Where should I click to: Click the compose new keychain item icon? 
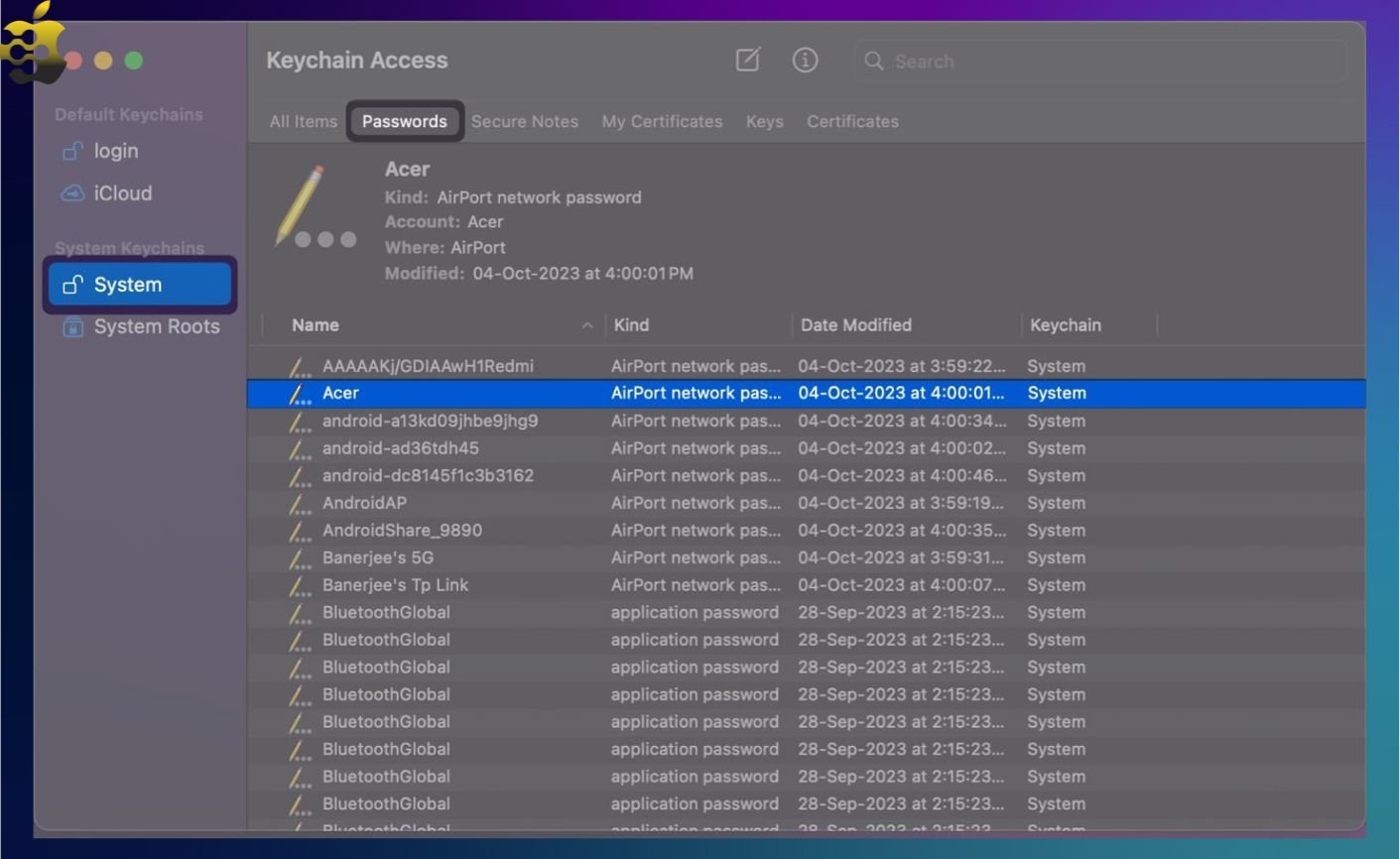748,61
